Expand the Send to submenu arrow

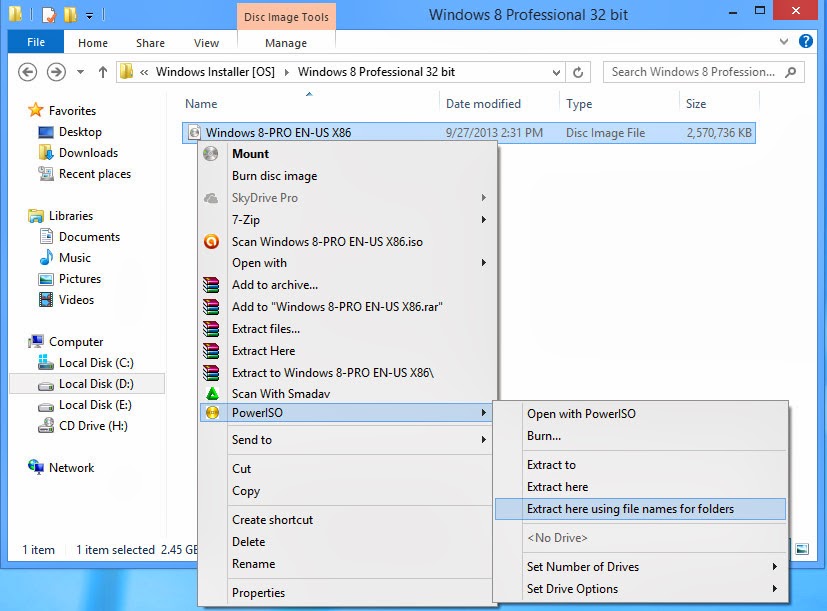pyautogui.click(x=484, y=440)
